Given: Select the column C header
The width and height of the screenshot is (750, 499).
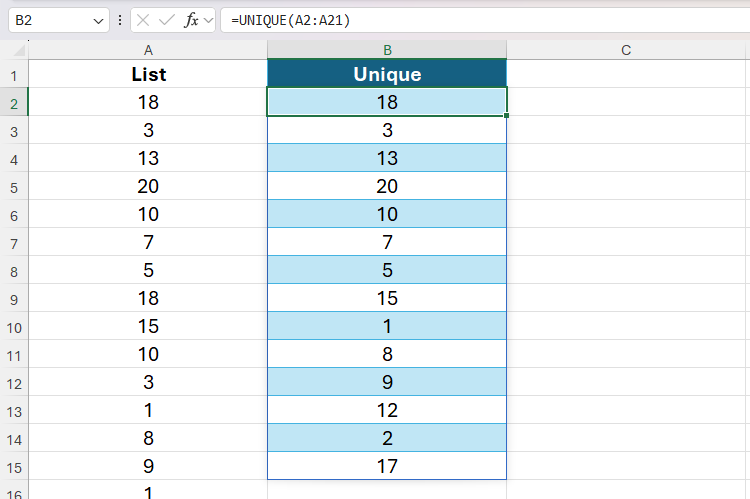Looking at the screenshot, I should (x=626, y=50).
